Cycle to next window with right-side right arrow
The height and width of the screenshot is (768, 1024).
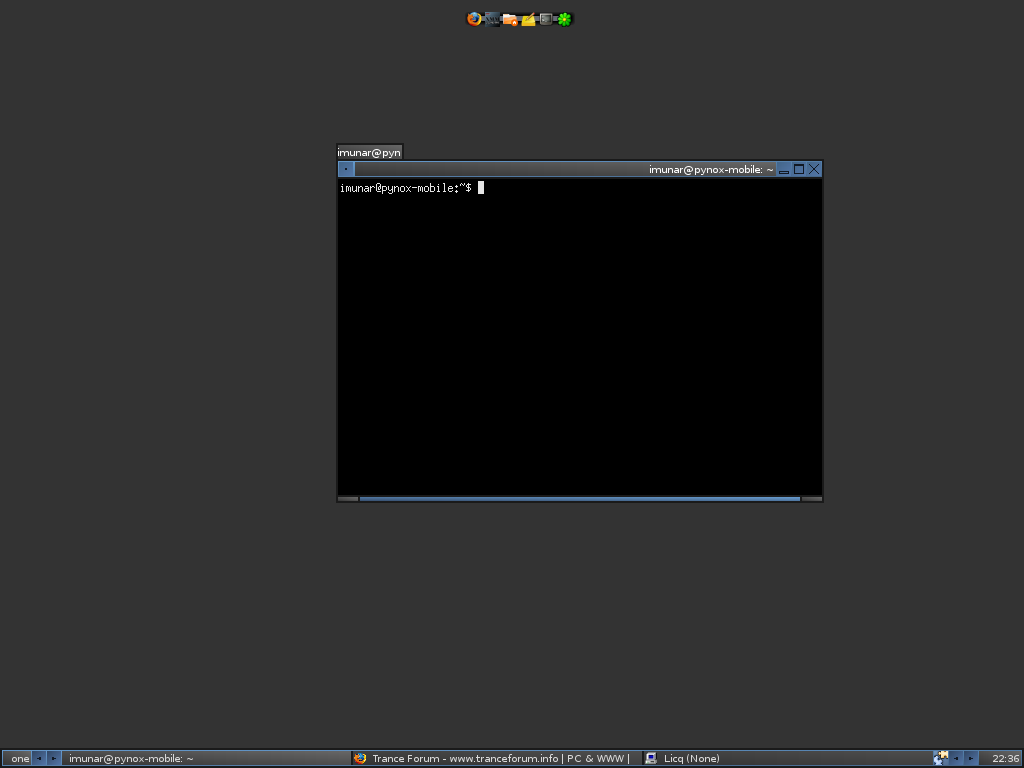(x=971, y=758)
